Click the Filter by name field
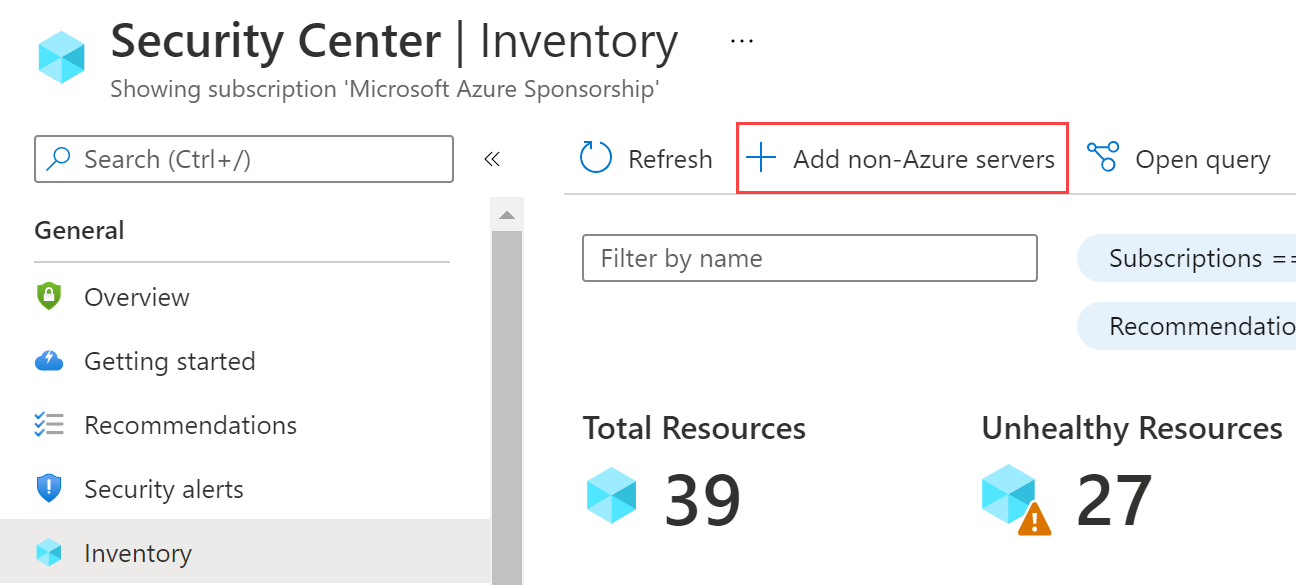 tap(810, 259)
